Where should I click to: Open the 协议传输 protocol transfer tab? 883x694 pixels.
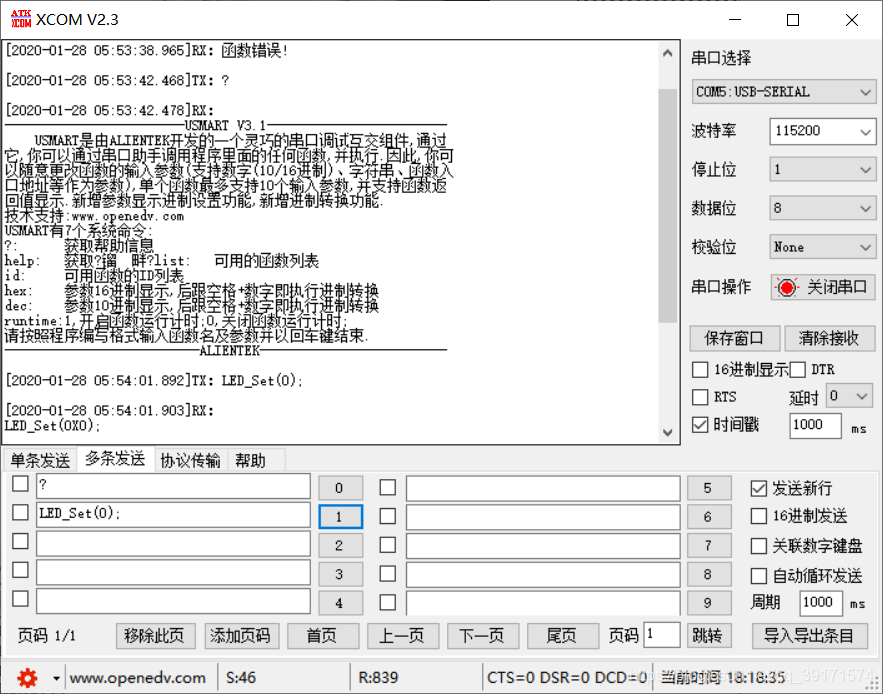click(x=190, y=461)
